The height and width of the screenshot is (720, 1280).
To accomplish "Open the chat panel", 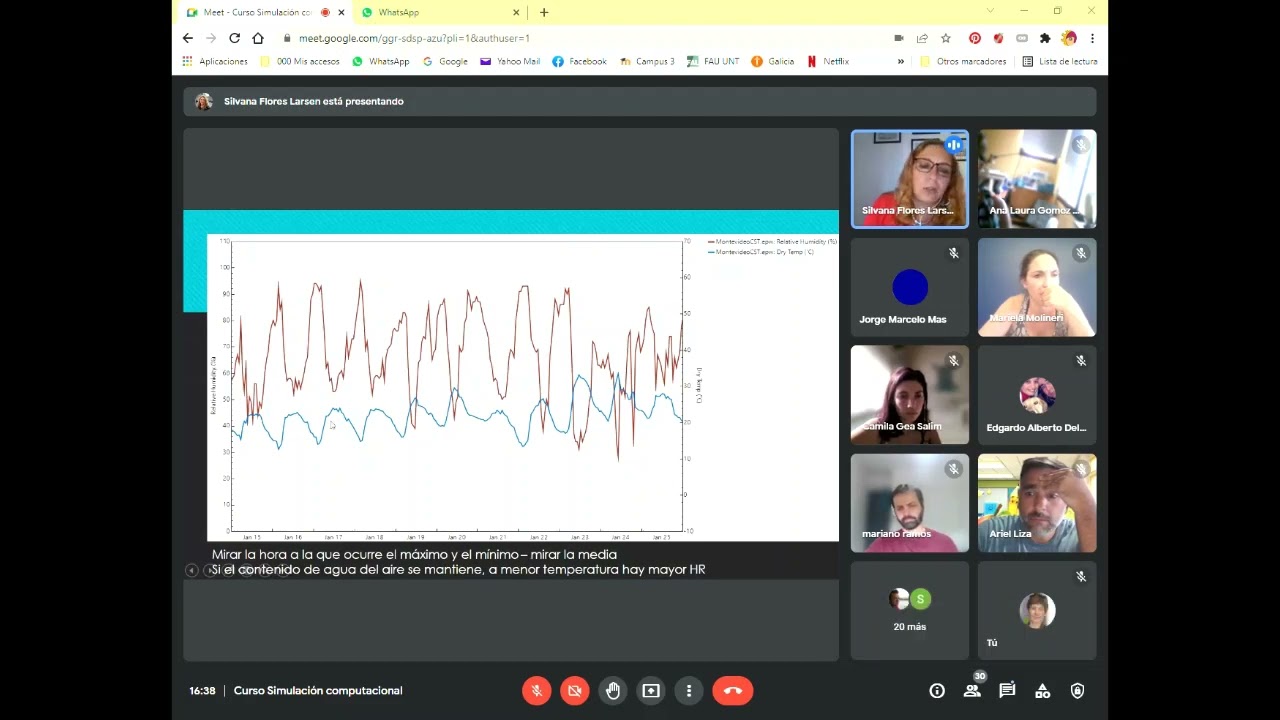I will click(x=1007, y=690).
